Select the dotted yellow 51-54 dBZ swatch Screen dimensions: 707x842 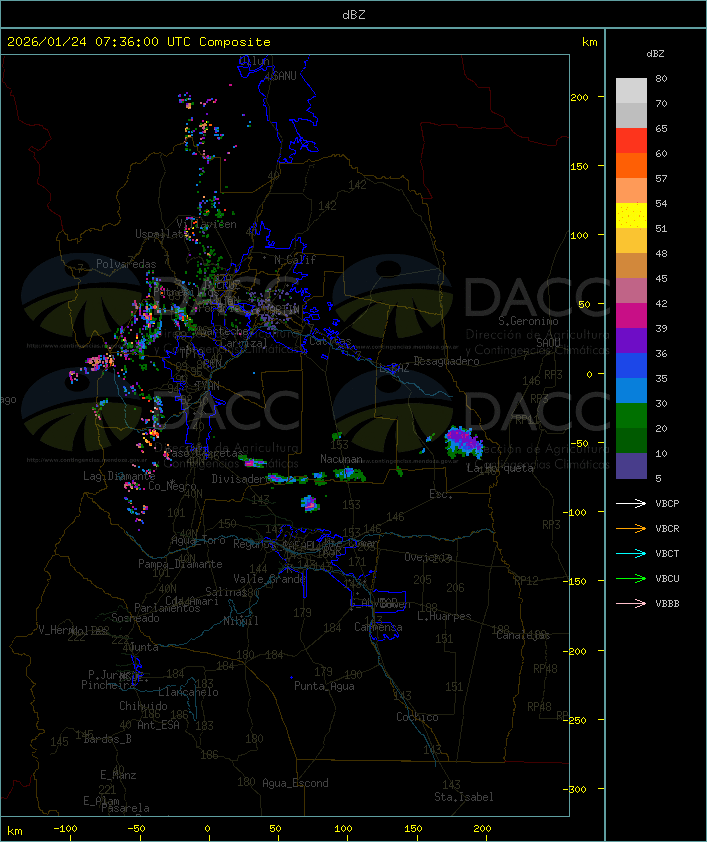[x=631, y=216]
